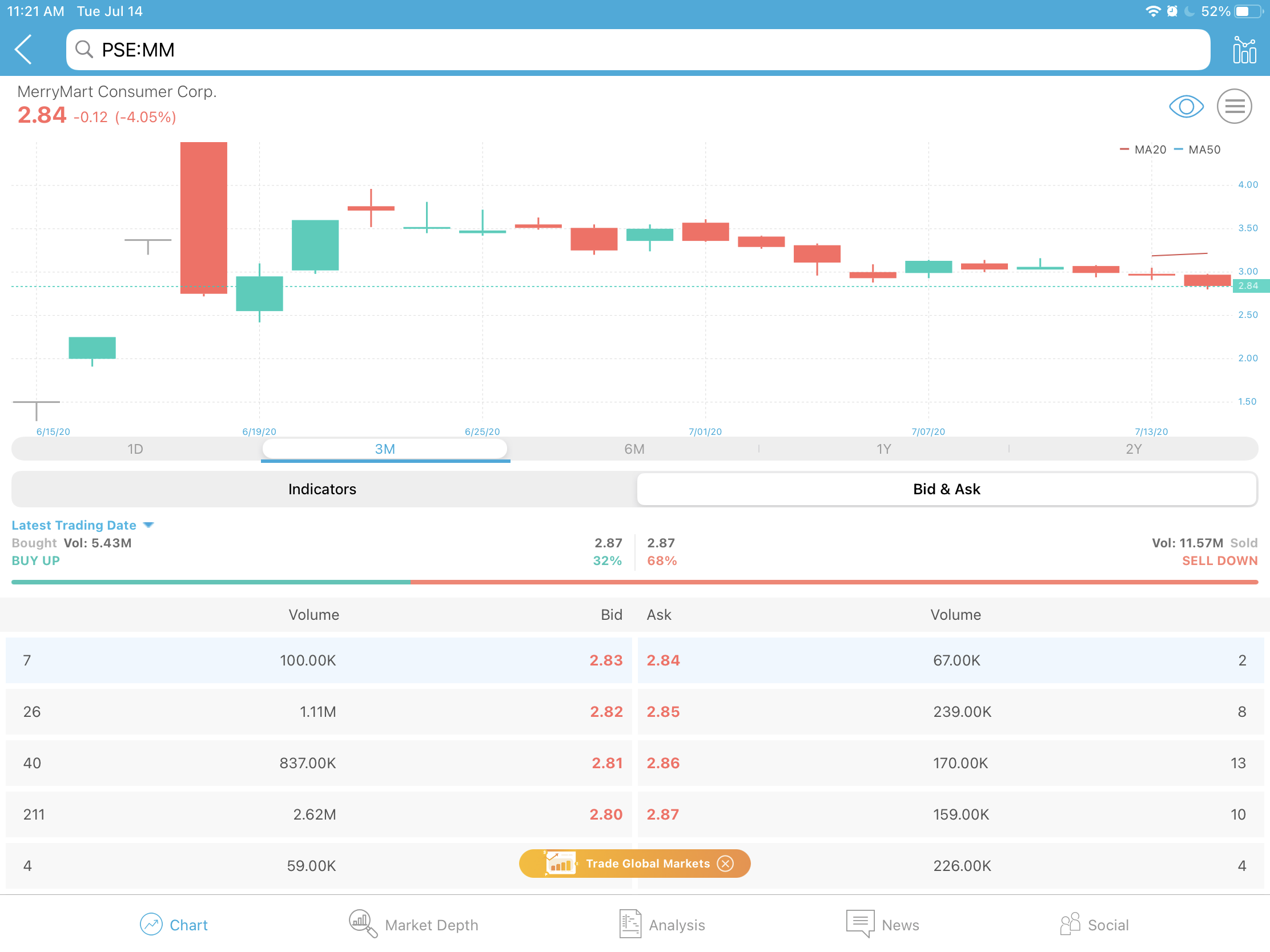Click the buy/sell ratio progress bar

click(x=634, y=582)
